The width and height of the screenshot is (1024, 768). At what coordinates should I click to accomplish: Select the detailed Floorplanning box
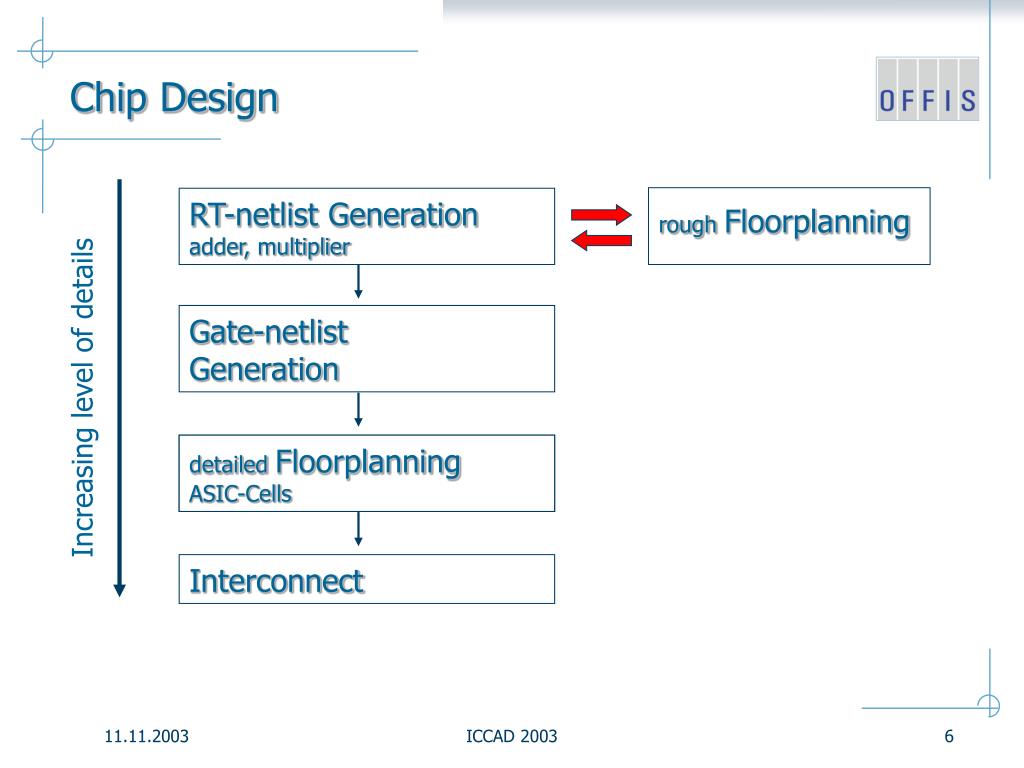point(366,473)
